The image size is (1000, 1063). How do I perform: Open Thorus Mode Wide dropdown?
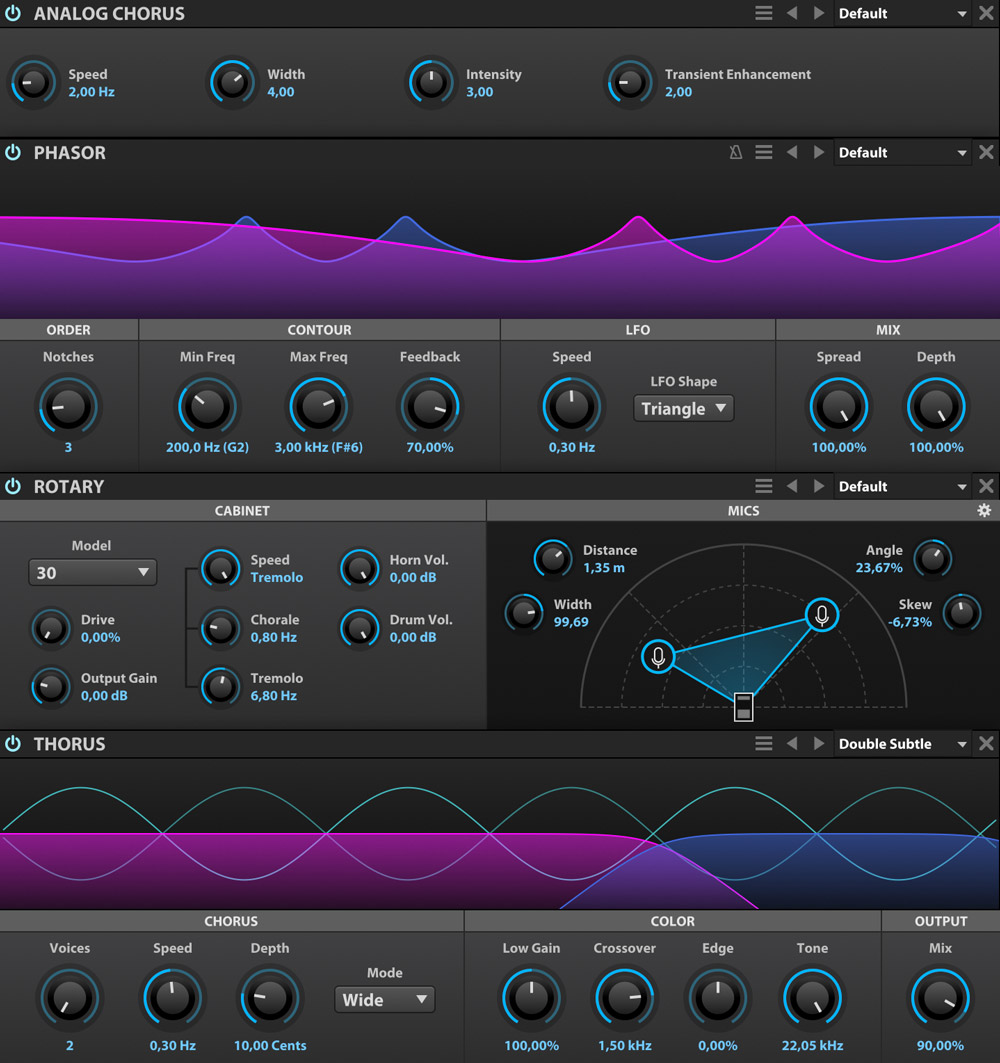[384, 1000]
